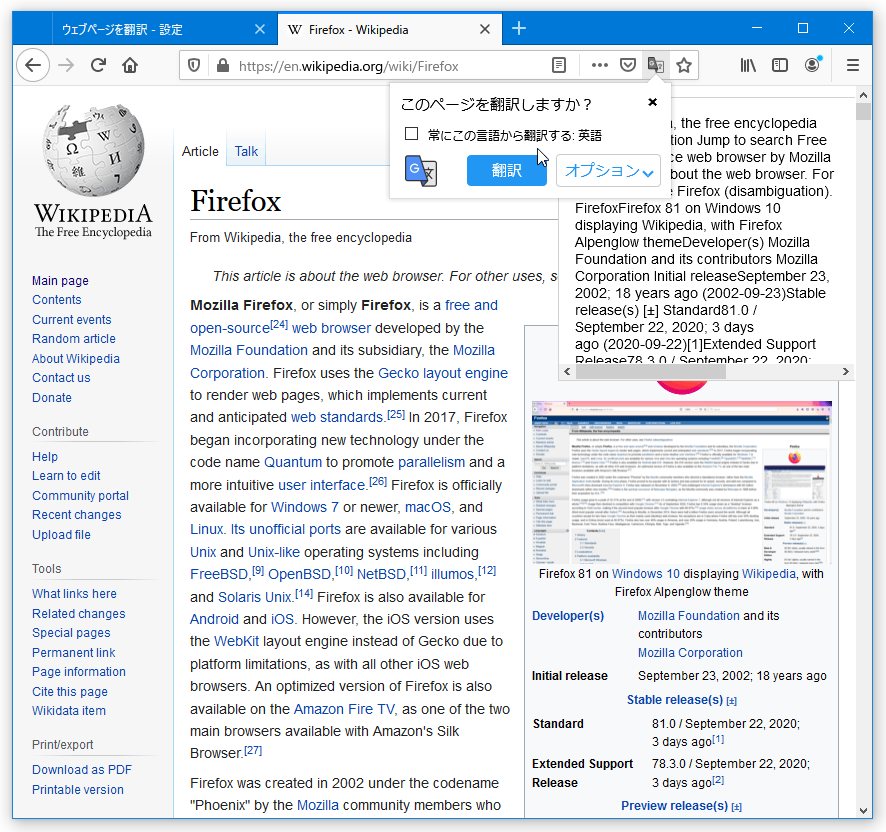Screen dimensions: 886x832
Task: Go back with the browser Back arrow
Action: pyautogui.click(x=33, y=66)
